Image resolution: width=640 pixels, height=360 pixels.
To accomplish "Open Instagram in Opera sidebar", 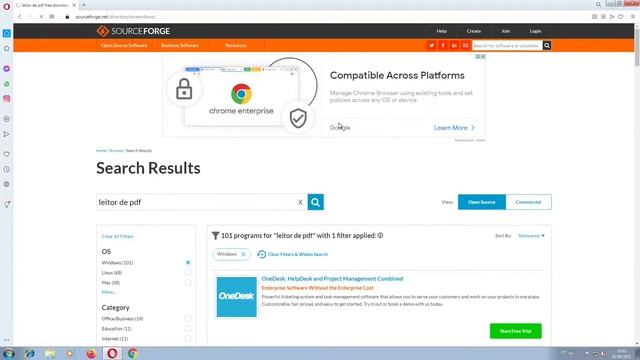I will [7, 99].
